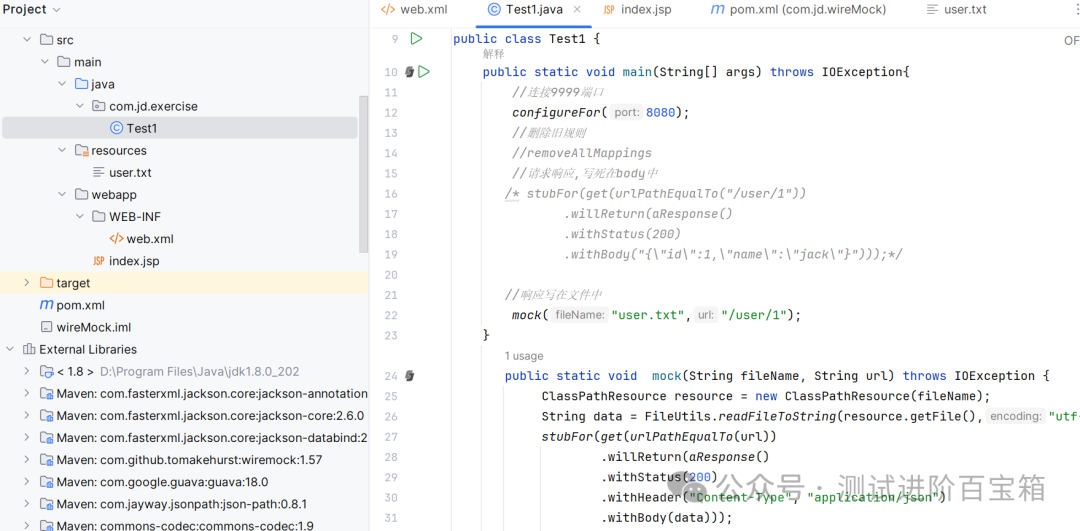Collapse the resources folder chevron
Image resolution: width=1080 pixels, height=531 pixels.
pos(62,150)
